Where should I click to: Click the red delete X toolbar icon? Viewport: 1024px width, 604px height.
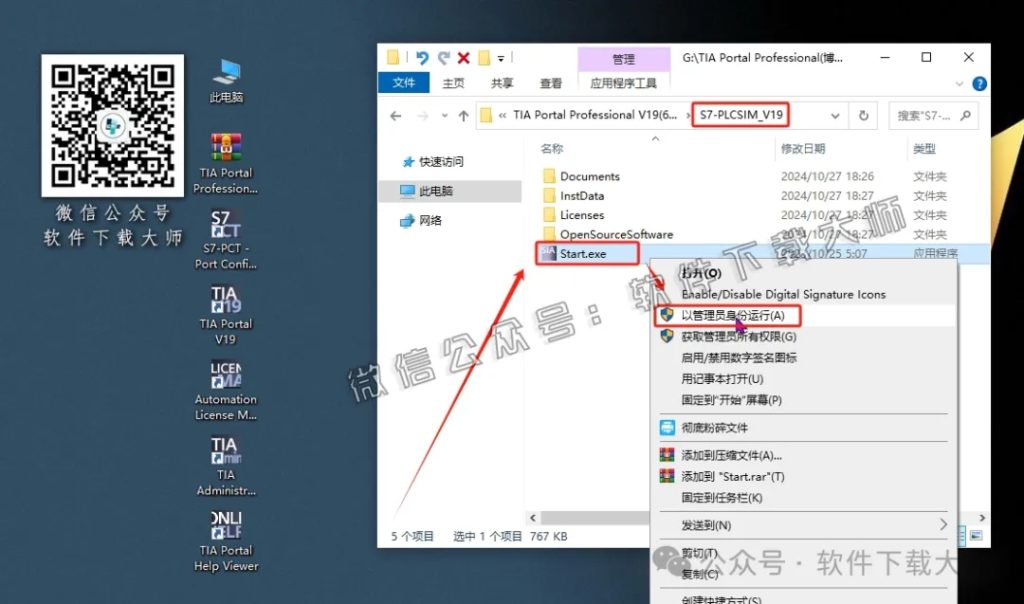point(462,57)
